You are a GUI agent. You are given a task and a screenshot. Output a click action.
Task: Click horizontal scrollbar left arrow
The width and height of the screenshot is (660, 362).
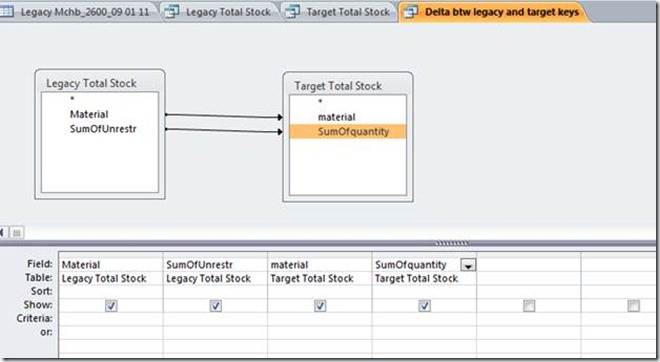3,232
